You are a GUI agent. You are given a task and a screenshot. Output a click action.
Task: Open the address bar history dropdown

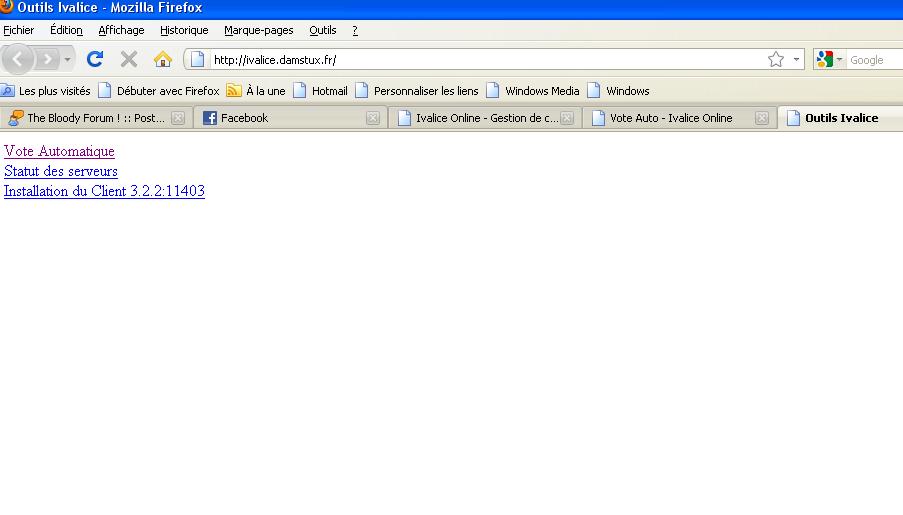pos(796,59)
